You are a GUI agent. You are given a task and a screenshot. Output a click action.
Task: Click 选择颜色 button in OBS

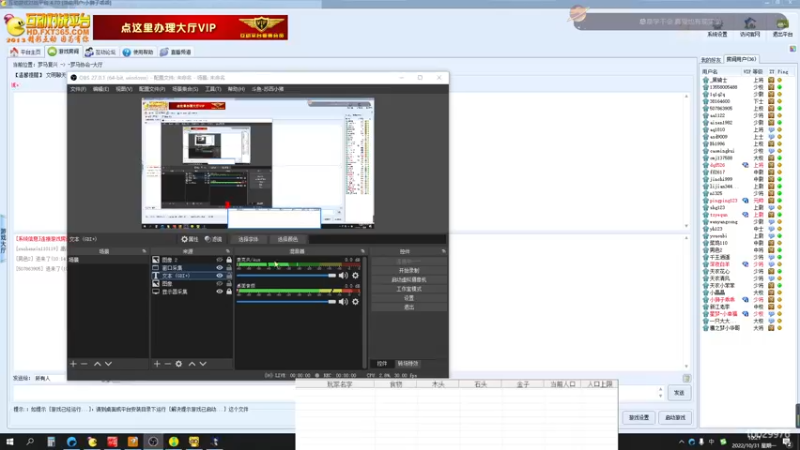point(287,239)
